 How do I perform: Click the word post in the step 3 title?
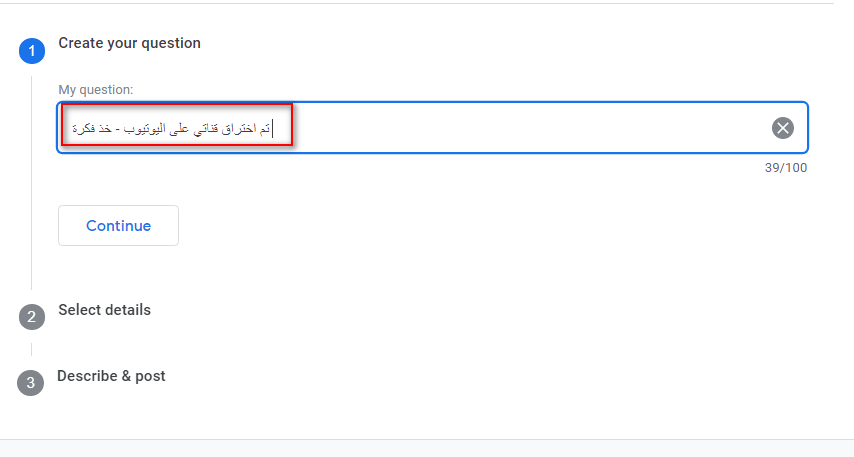pos(150,376)
